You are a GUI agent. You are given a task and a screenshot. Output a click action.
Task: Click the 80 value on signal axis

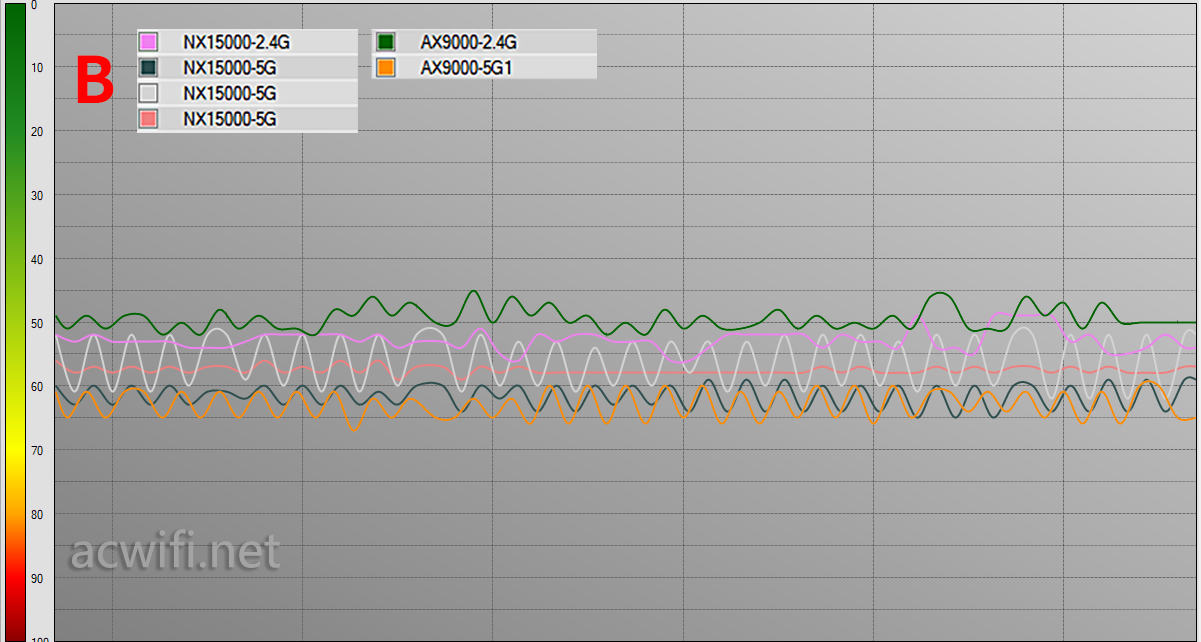coord(37,515)
